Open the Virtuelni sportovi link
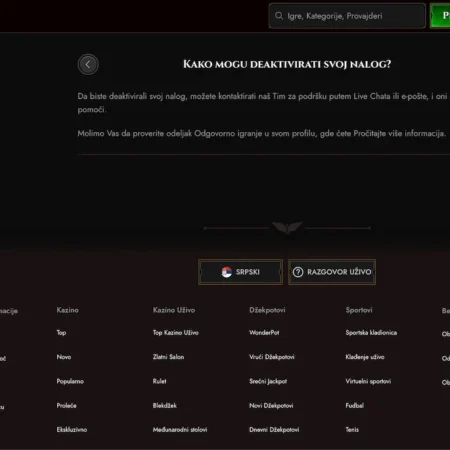 (368, 381)
